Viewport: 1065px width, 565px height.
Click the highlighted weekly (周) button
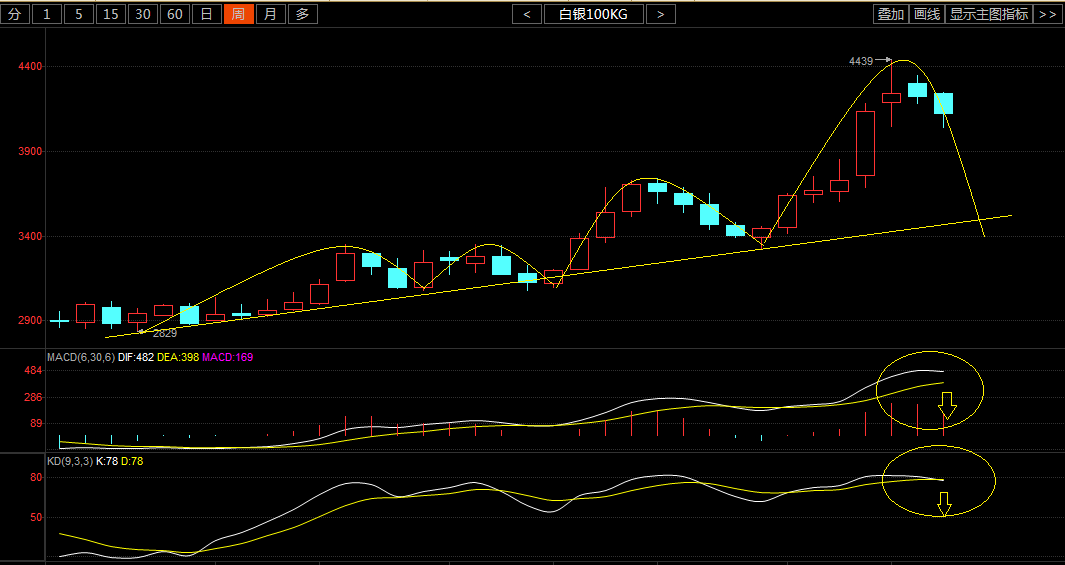[239, 14]
